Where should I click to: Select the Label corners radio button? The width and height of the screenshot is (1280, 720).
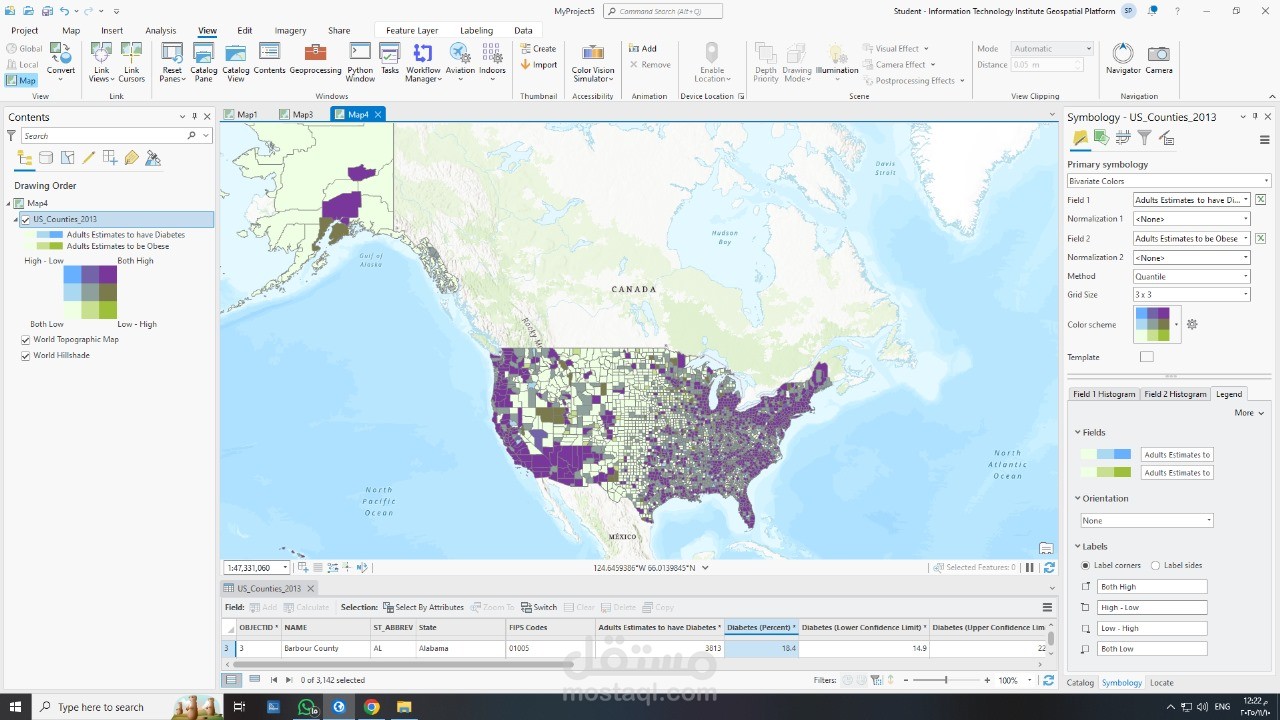click(x=1086, y=565)
